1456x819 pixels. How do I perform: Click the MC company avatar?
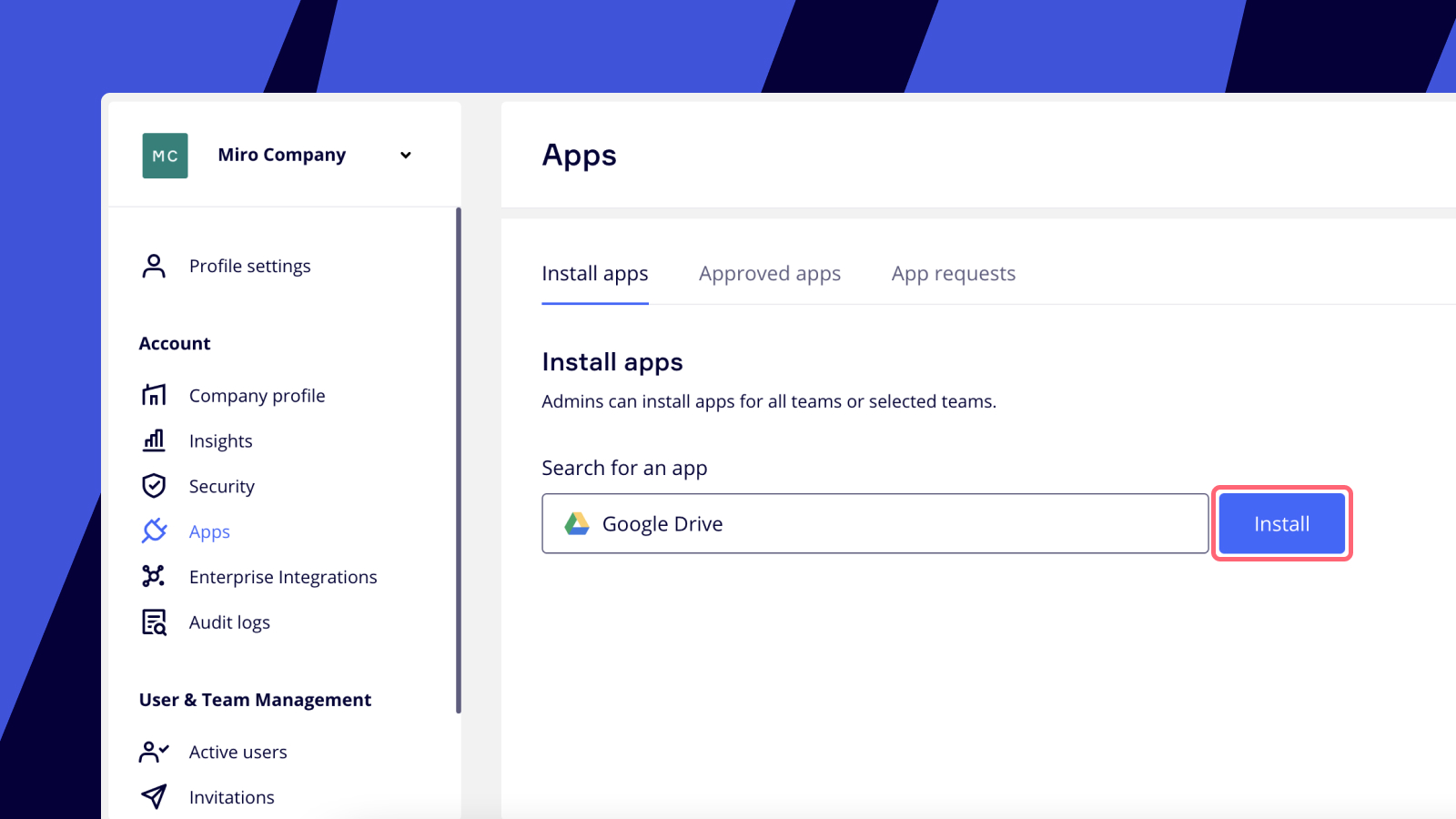(x=165, y=156)
